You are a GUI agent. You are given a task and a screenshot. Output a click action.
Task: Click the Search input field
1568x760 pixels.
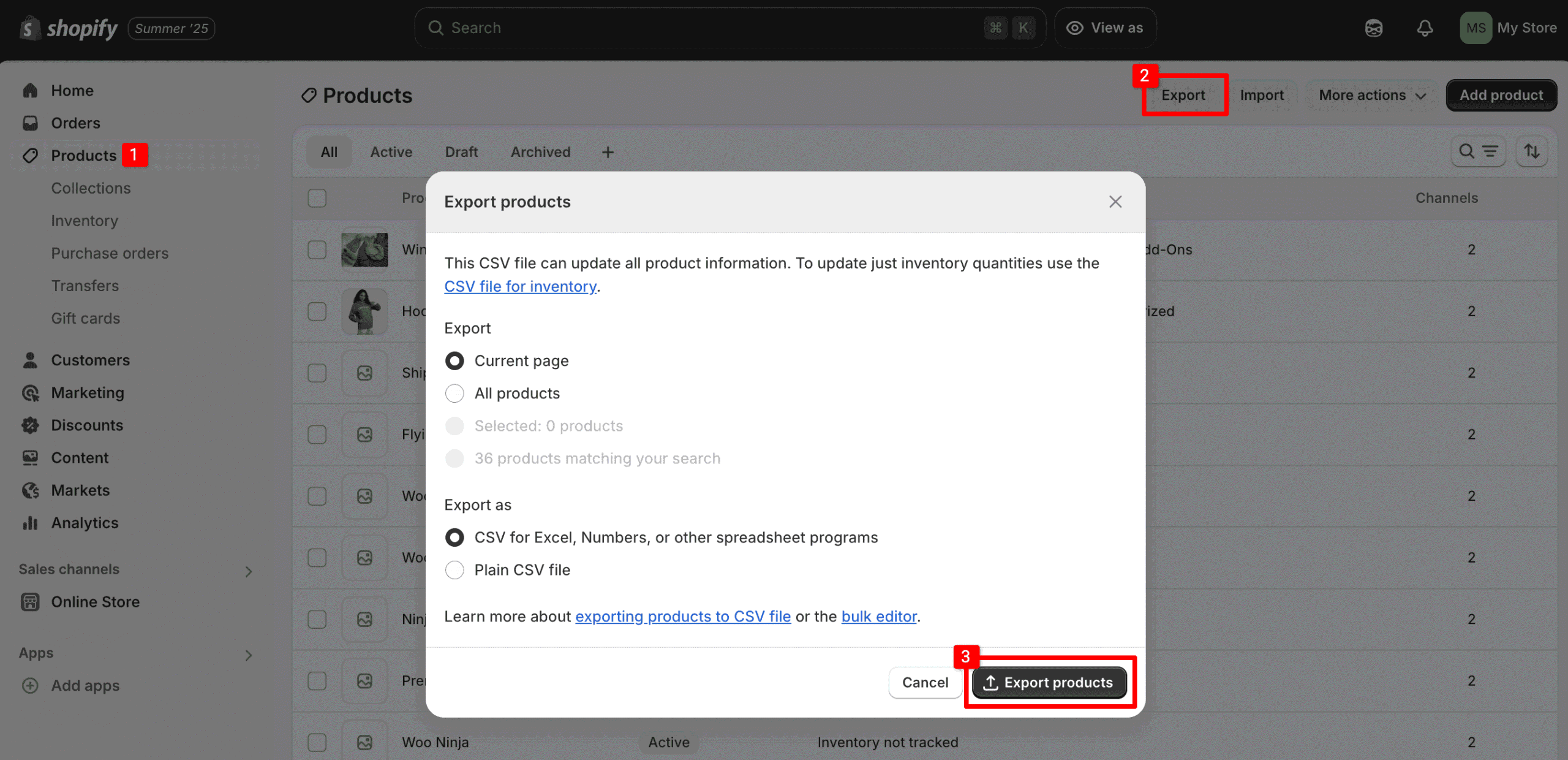pyautogui.click(x=730, y=28)
